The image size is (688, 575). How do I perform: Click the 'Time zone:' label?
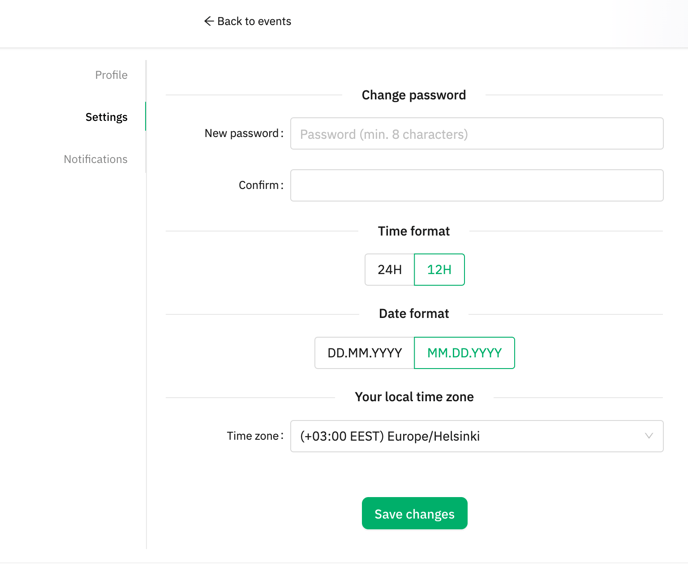[255, 436]
